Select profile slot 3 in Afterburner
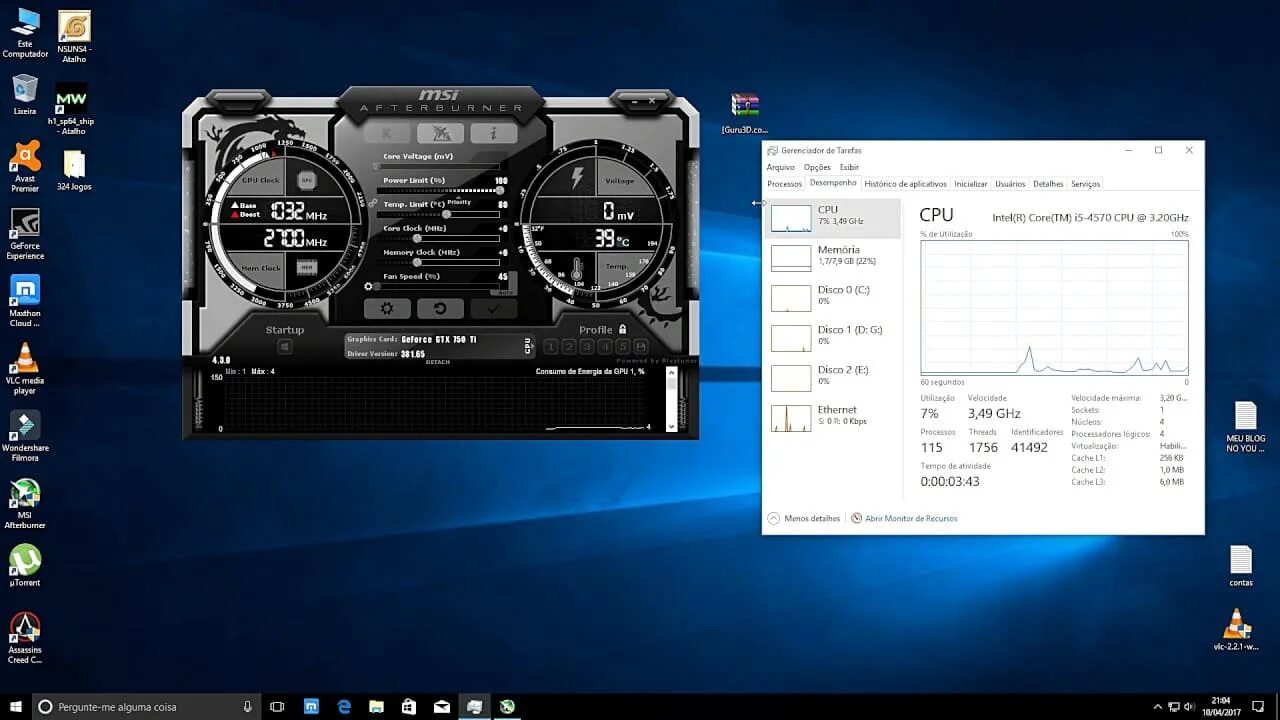This screenshot has width=1280, height=720. point(586,347)
